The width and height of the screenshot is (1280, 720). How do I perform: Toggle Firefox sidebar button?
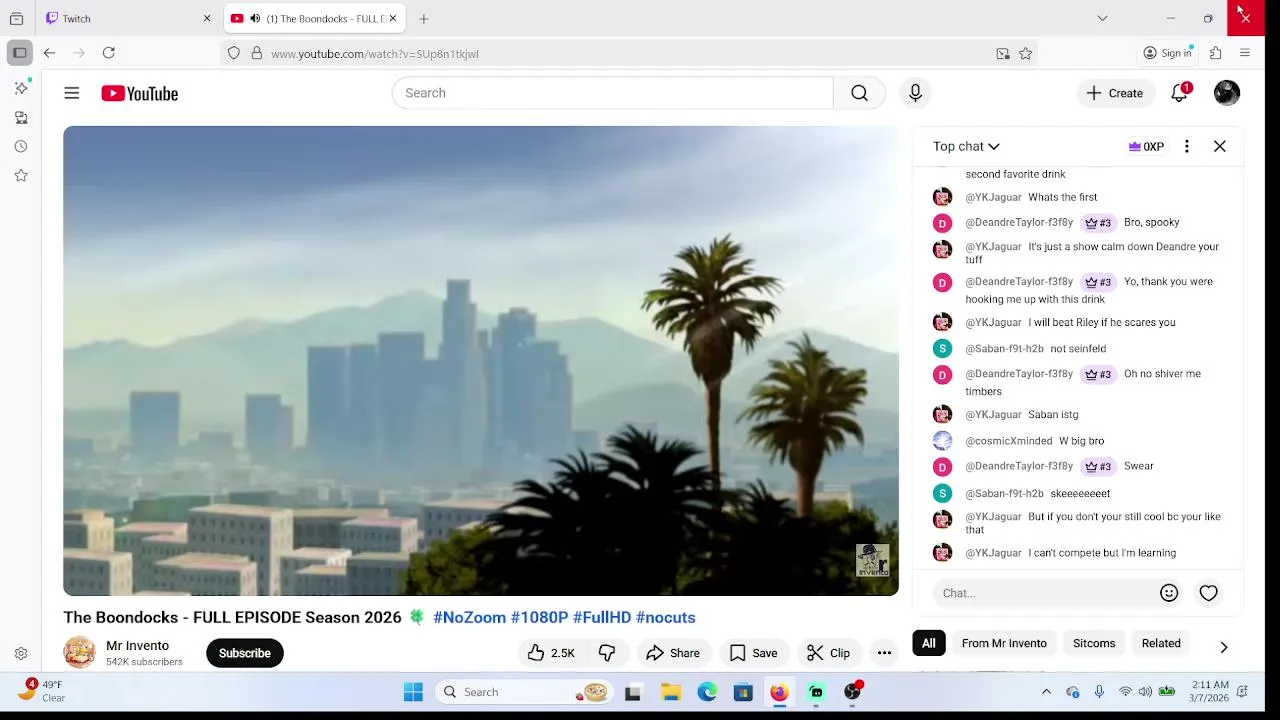[x=20, y=53]
